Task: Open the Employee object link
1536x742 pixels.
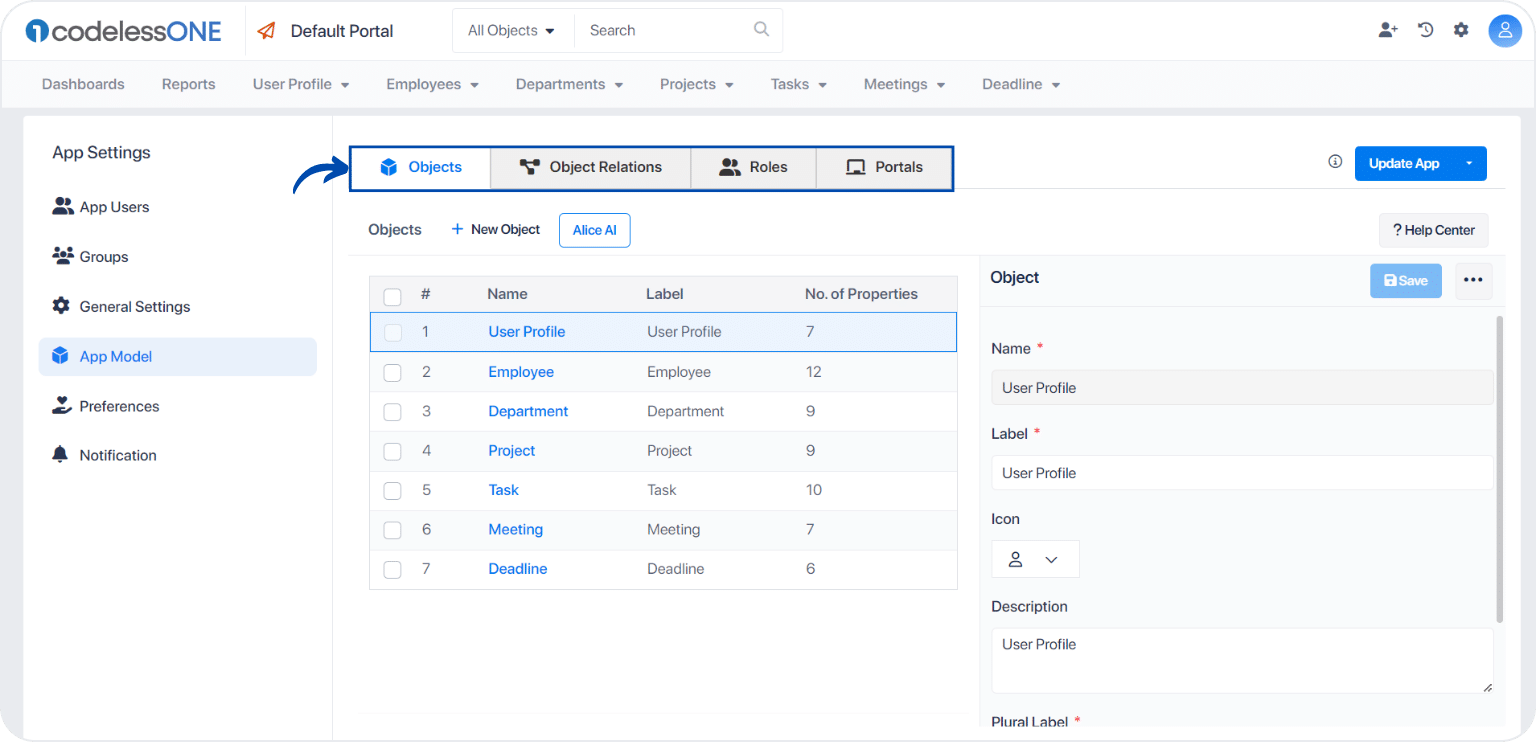Action: pos(521,372)
